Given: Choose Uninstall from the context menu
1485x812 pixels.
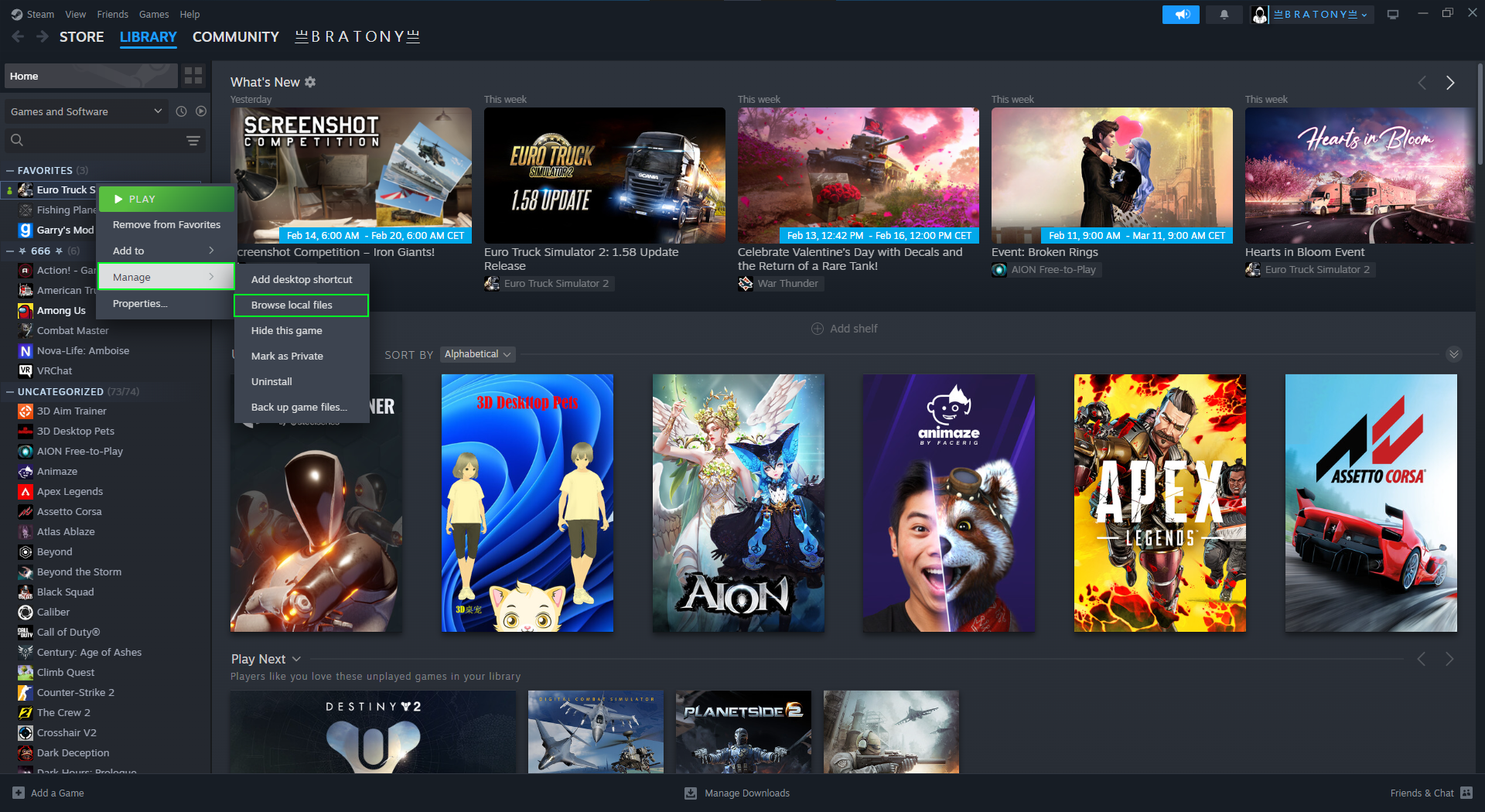Looking at the screenshot, I should (301, 381).
